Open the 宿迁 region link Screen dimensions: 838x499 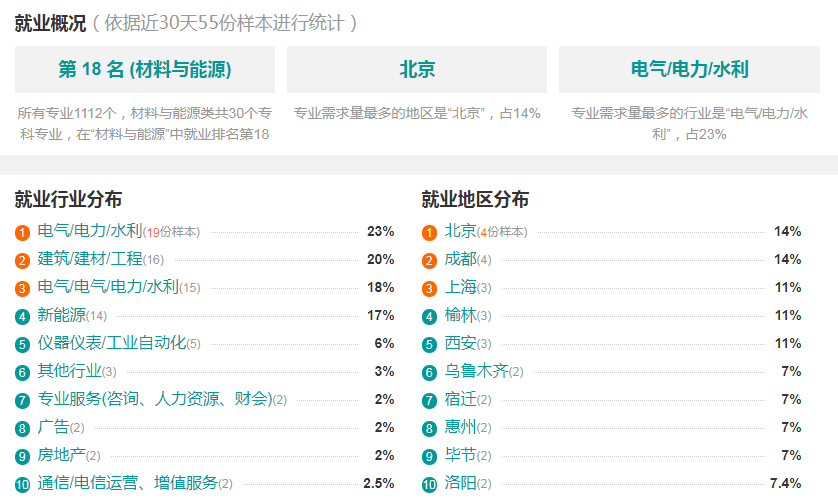pos(460,399)
